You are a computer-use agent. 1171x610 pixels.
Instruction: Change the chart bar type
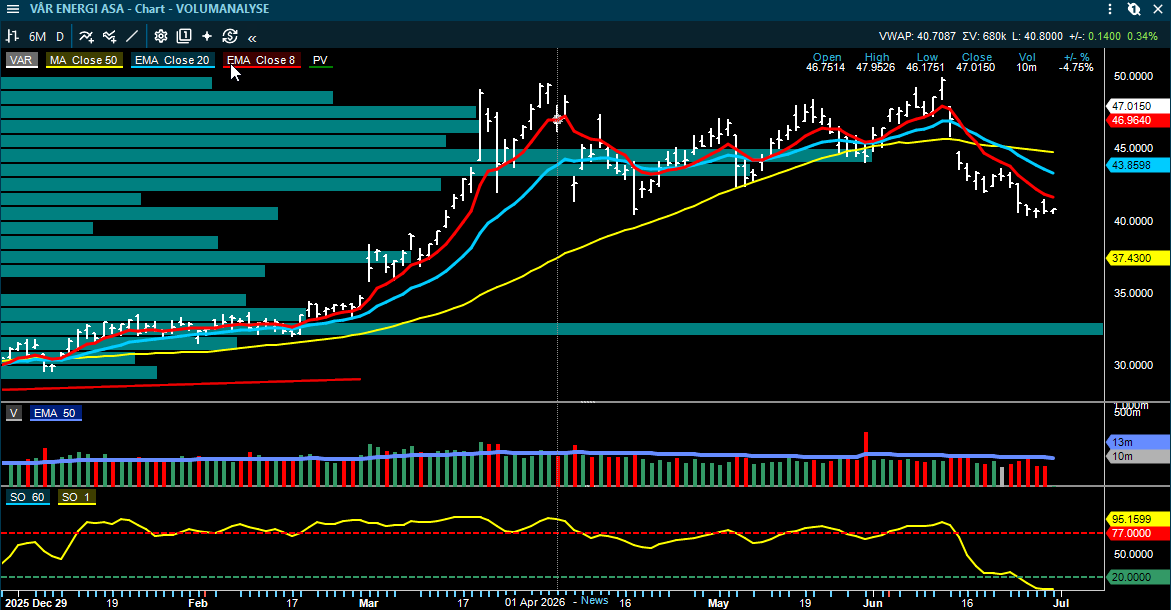(12, 36)
